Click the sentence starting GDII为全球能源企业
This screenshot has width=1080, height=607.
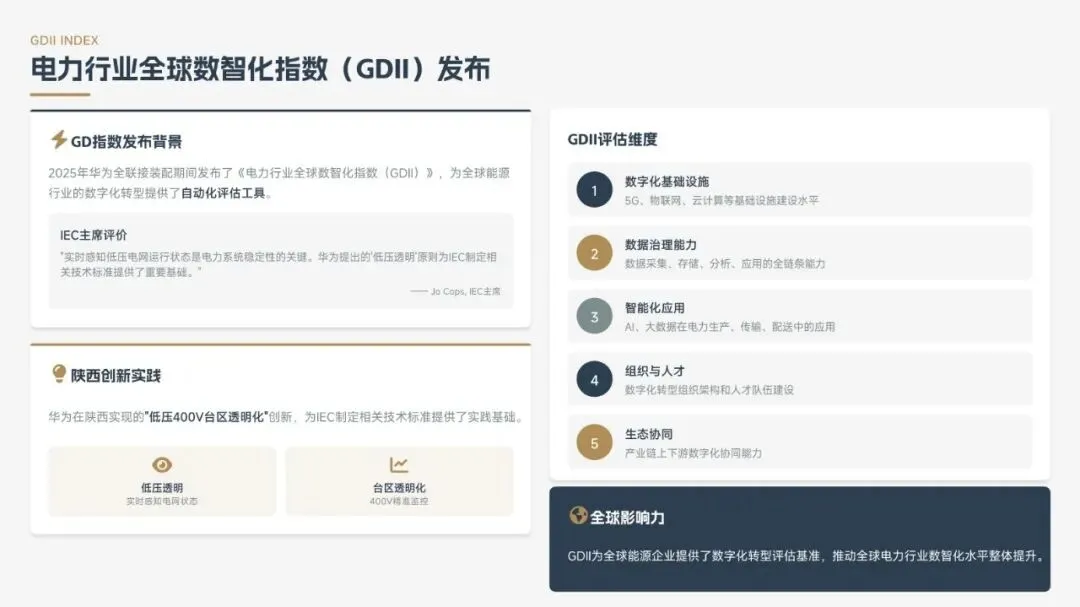(x=806, y=555)
